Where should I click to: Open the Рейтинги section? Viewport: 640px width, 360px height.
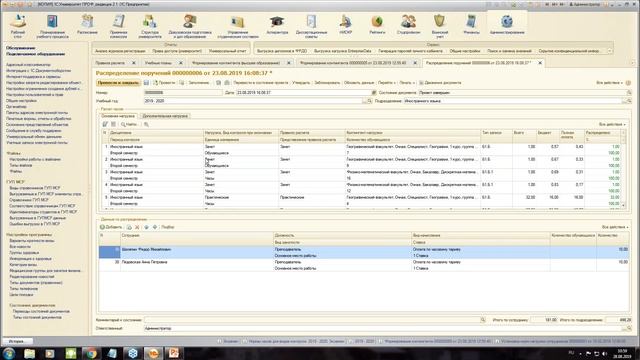[x=377, y=24]
